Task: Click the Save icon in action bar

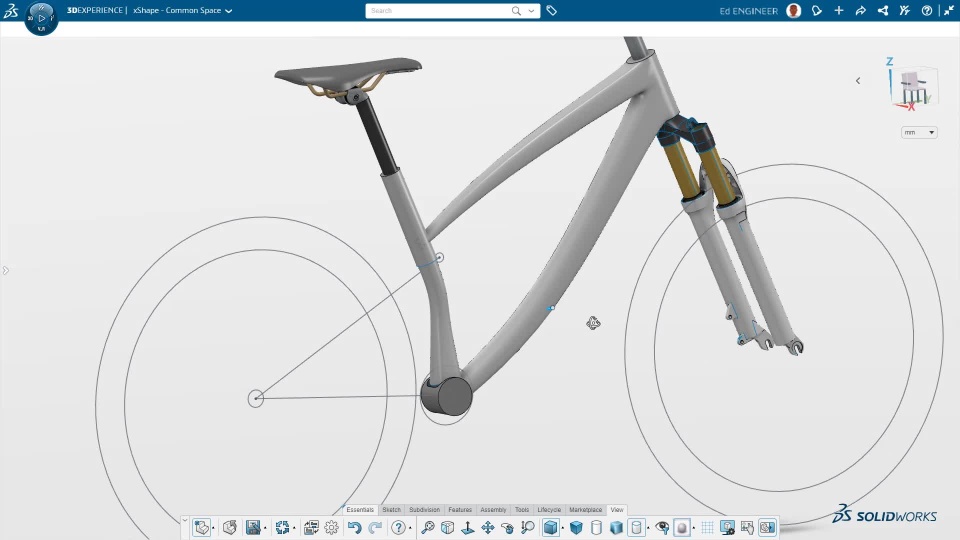Action: [x=253, y=527]
